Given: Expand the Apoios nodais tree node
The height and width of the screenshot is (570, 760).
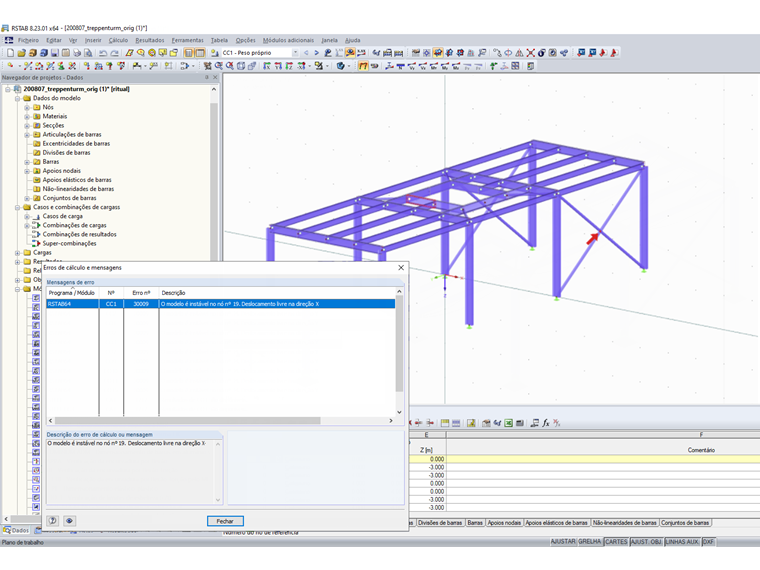Looking at the screenshot, I should 27,171.
